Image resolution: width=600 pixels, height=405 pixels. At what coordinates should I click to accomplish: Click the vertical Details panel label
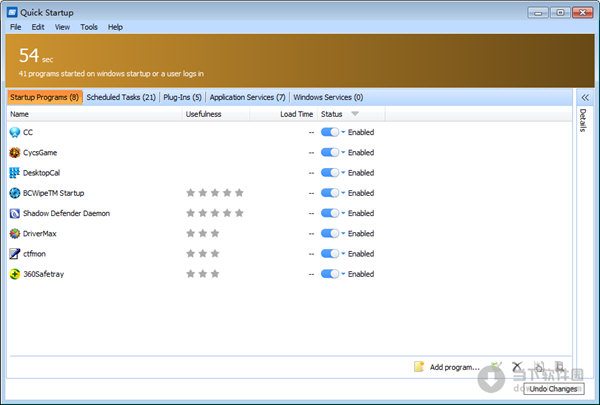[x=583, y=120]
